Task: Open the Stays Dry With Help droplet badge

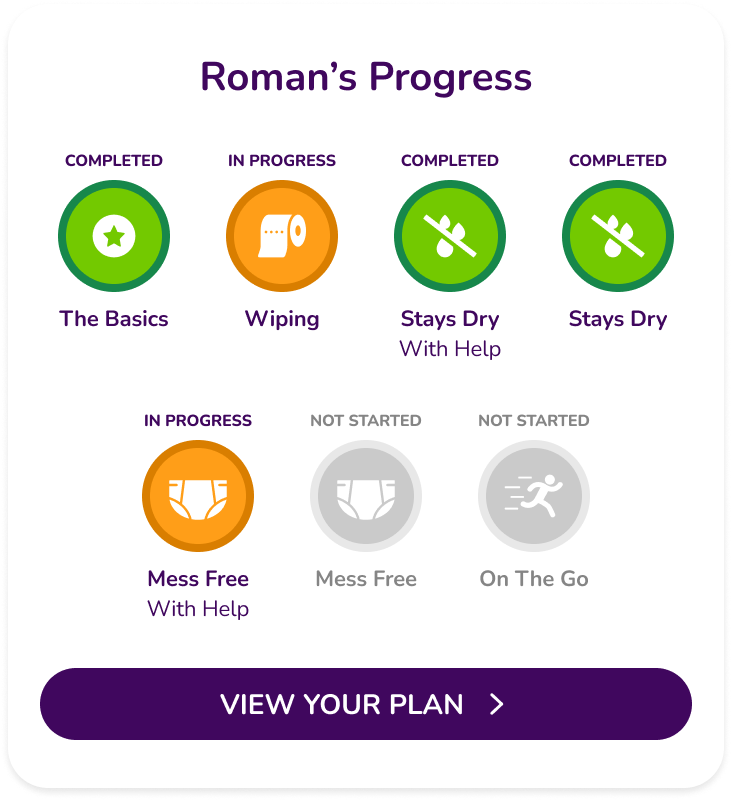Action: tap(450, 236)
